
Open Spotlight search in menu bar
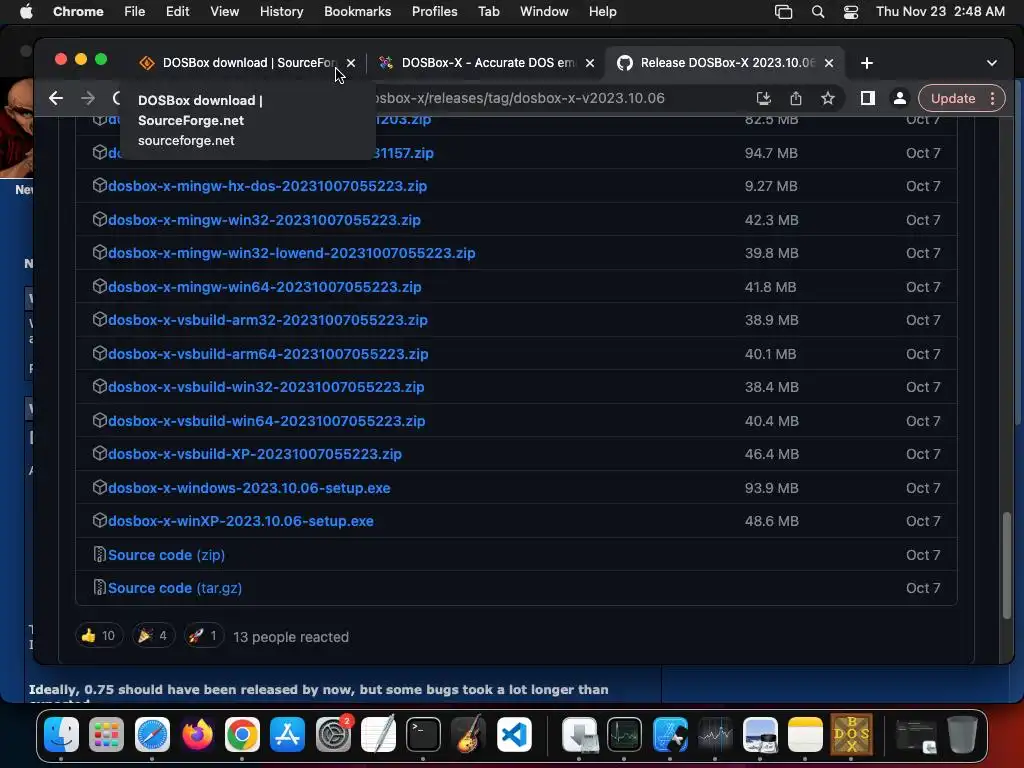coord(818,12)
